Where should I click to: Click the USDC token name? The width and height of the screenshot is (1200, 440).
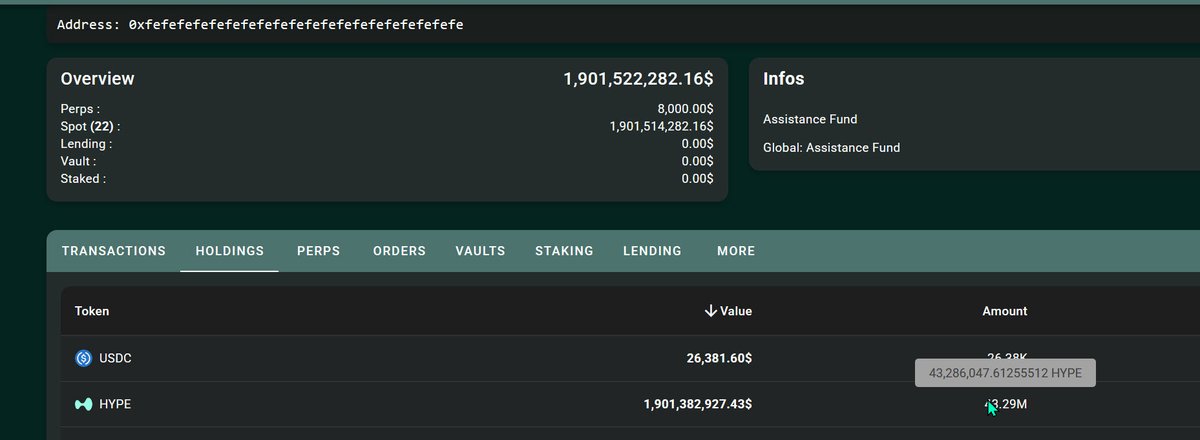115,358
